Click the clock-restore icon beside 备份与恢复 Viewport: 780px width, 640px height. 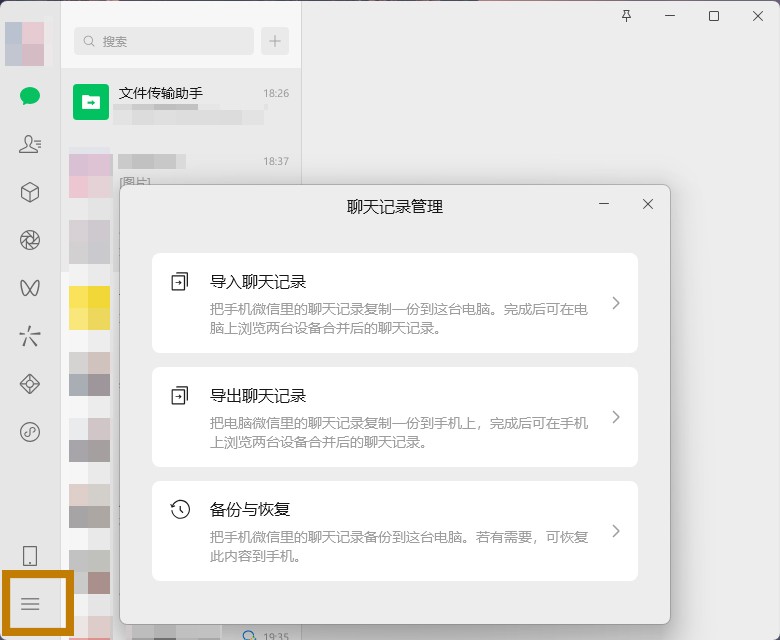pyautogui.click(x=180, y=509)
